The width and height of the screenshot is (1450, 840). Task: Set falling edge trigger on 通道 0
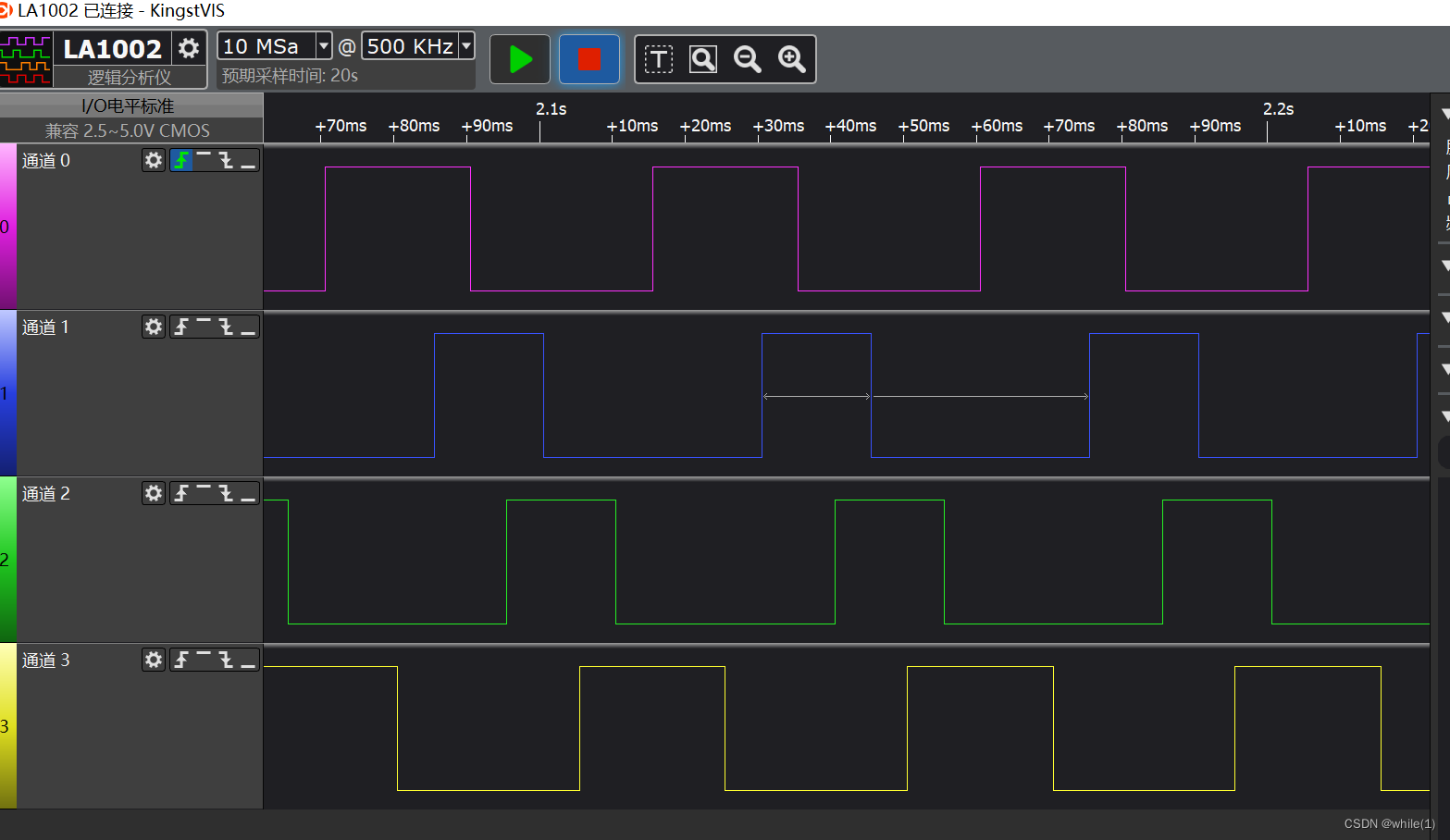226,160
